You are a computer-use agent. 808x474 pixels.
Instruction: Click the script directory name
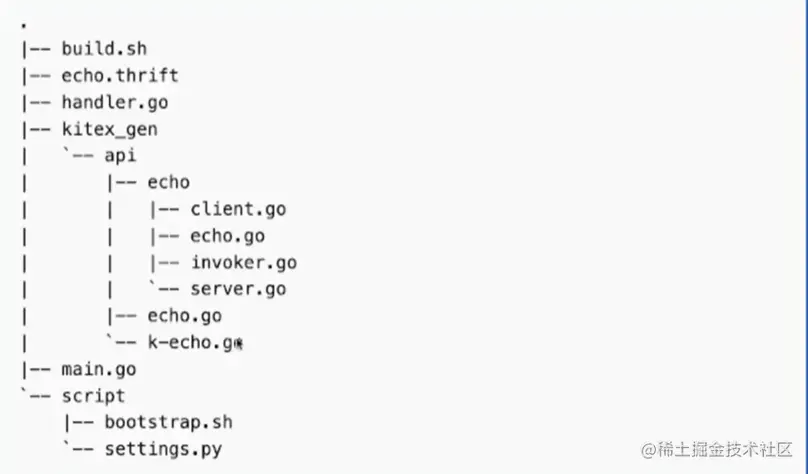[x=93, y=396]
